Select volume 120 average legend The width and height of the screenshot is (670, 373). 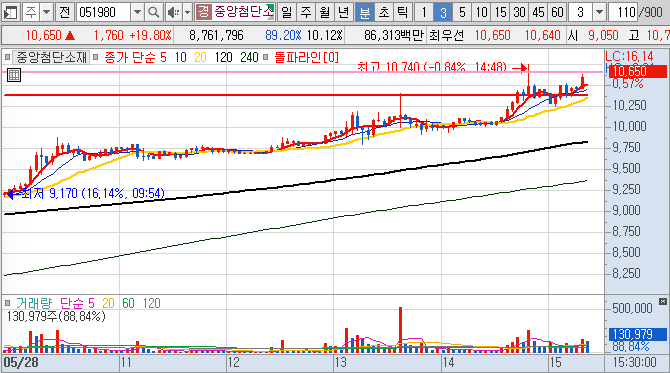coord(151,303)
